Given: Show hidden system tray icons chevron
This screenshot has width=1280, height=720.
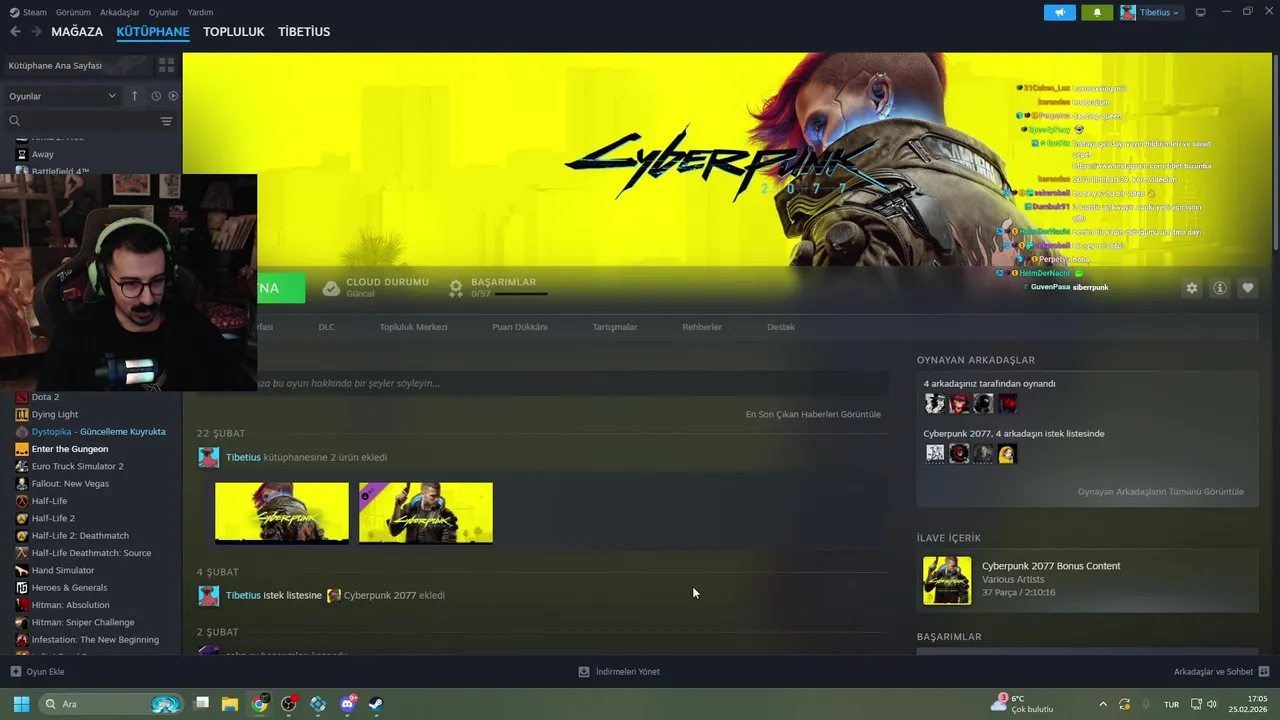Looking at the screenshot, I should pos(1103,704).
